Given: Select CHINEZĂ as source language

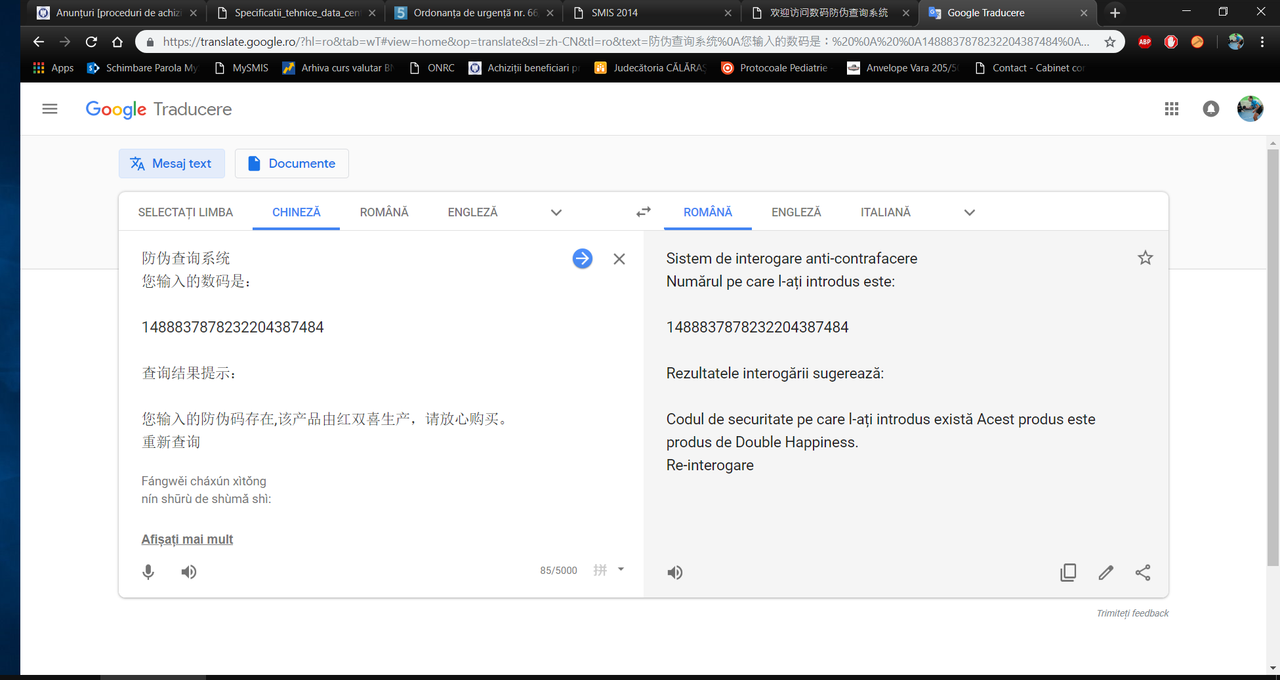Looking at the screenshot, I should (x=296, y=212).
